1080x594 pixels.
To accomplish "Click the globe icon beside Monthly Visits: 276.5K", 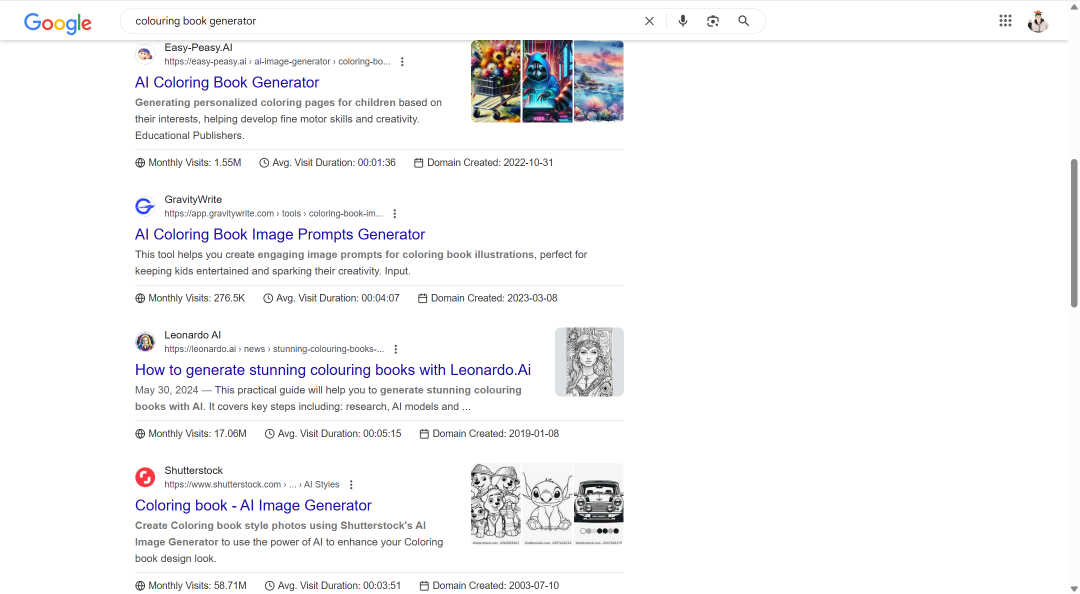I will (140, 298).
